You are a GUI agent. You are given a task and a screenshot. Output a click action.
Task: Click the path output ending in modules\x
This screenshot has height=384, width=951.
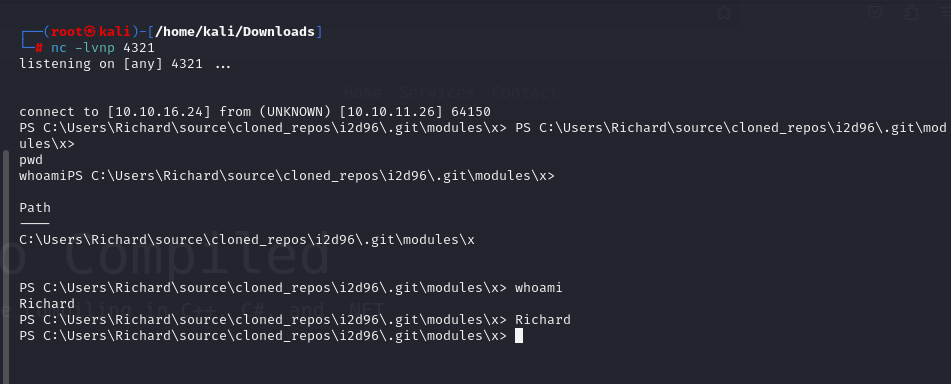click(247, 240)
